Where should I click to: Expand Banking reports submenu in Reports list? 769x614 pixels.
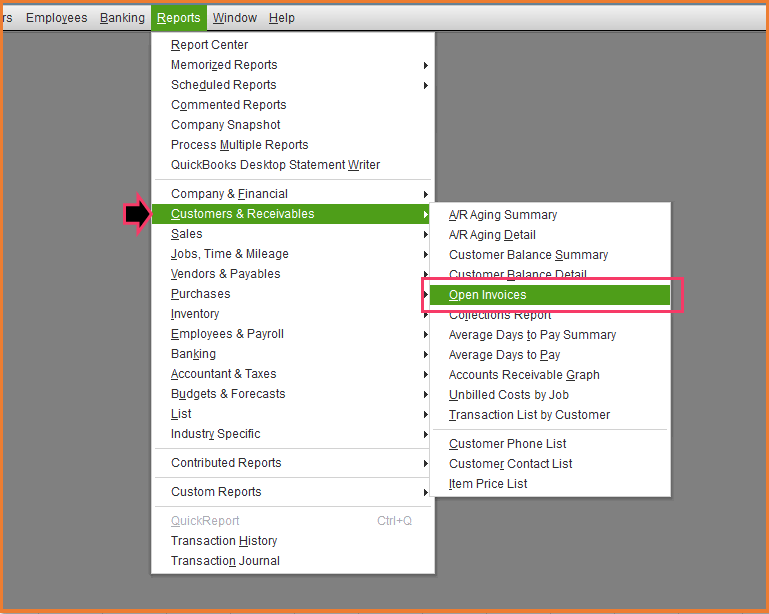[x=291, y=354]
